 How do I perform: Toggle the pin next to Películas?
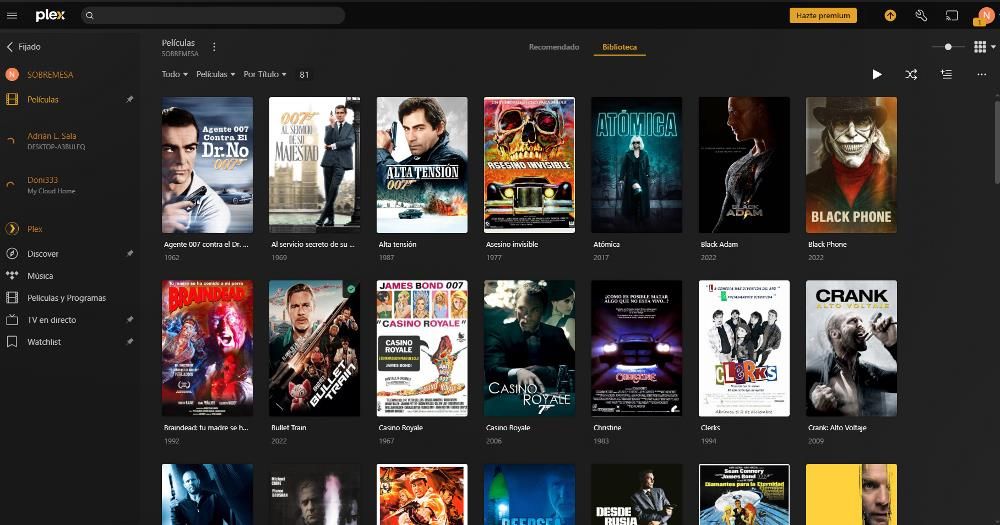click(x=129, y=100)
